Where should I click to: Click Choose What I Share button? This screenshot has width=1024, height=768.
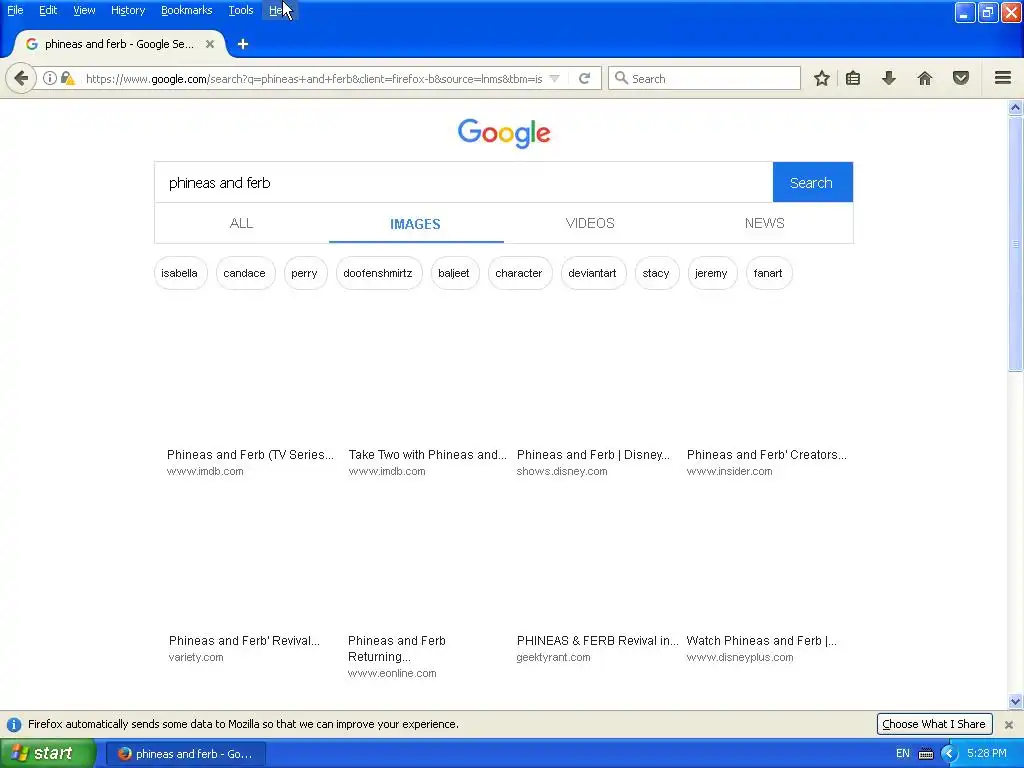click(x=934, y=724)
